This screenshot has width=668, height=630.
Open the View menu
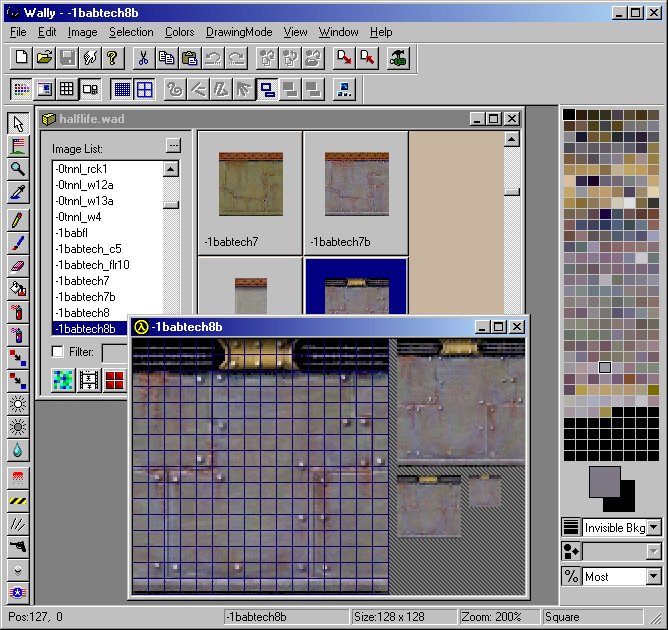296,32
